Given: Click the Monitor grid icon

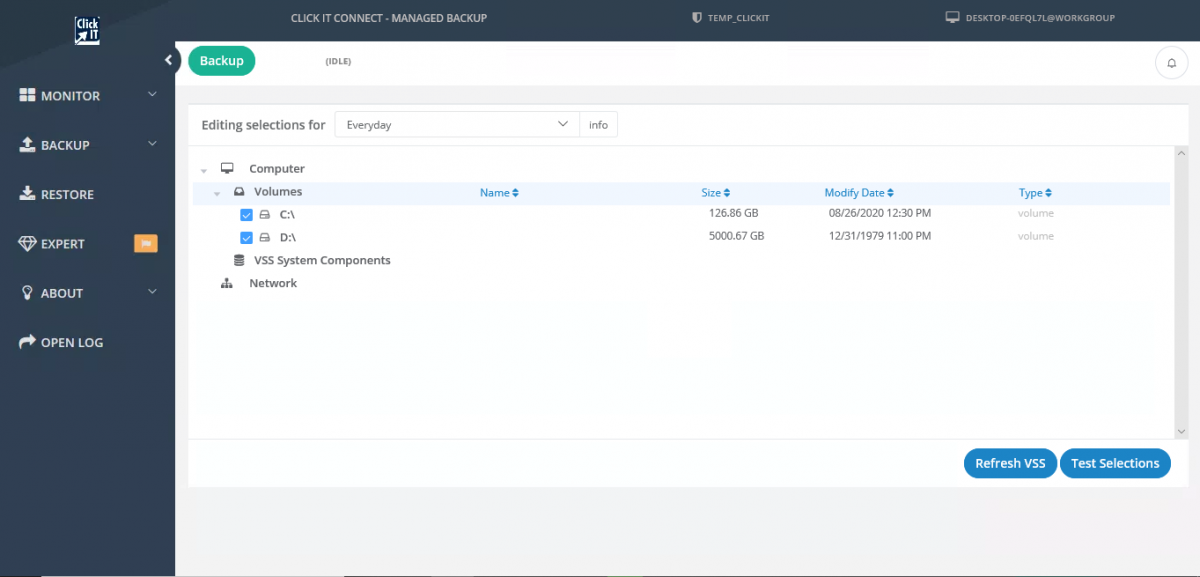Looking at the screenshot, I should pyautogui.click(x=28, y=96).
